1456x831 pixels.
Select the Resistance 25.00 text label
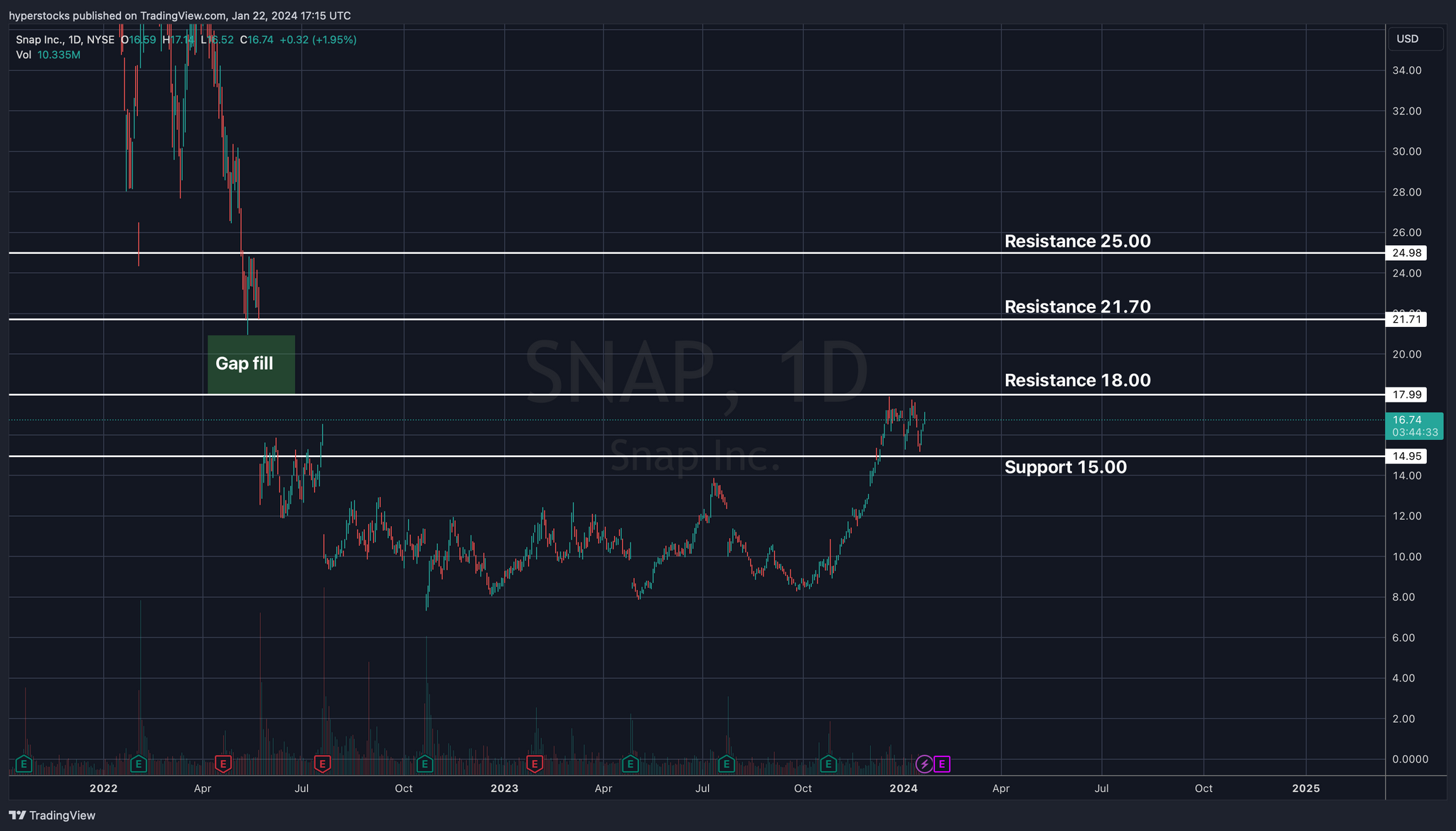(x=1077, y=241)
